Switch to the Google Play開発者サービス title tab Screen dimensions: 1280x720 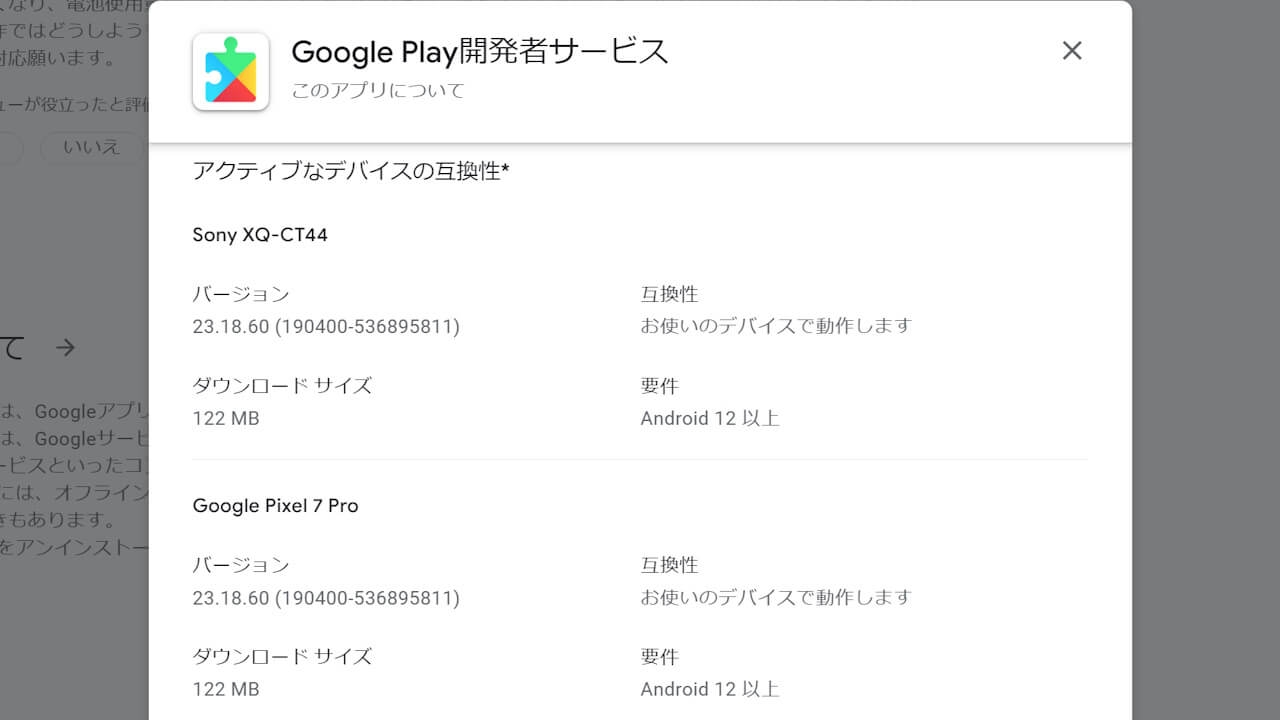click(x=480, y=52)
